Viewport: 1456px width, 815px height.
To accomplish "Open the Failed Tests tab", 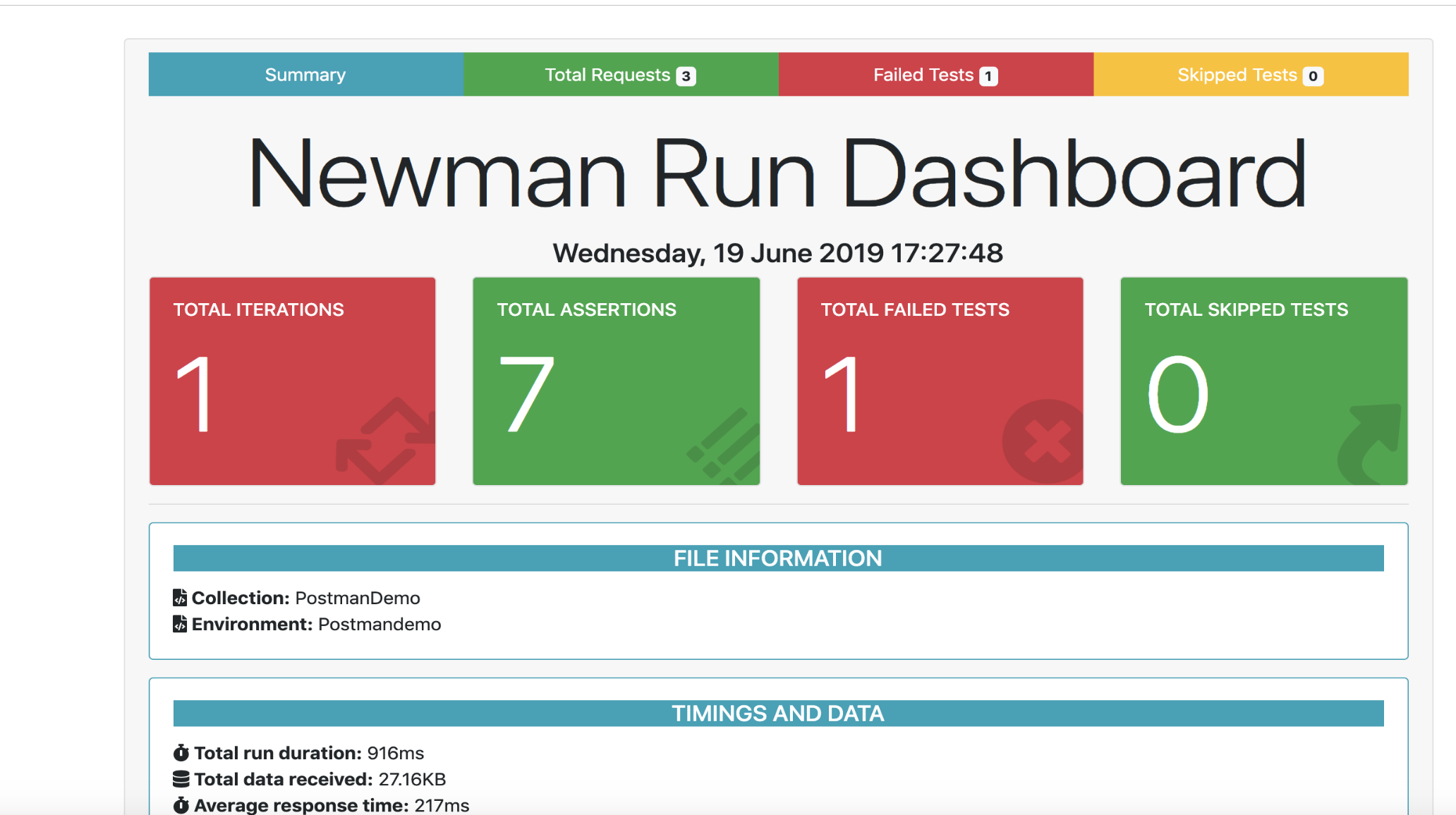I will [923, 75].
